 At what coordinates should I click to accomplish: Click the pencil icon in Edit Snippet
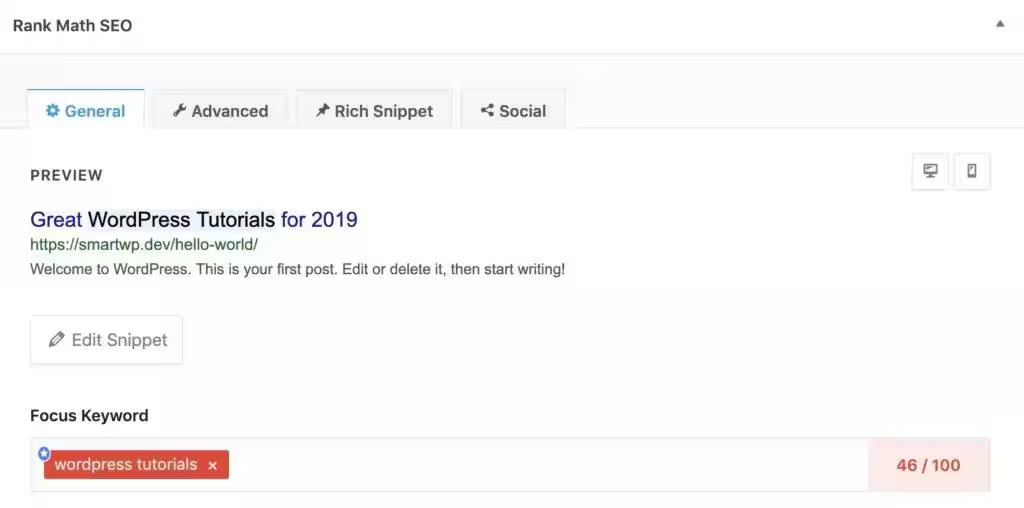(x=57, y=339)
